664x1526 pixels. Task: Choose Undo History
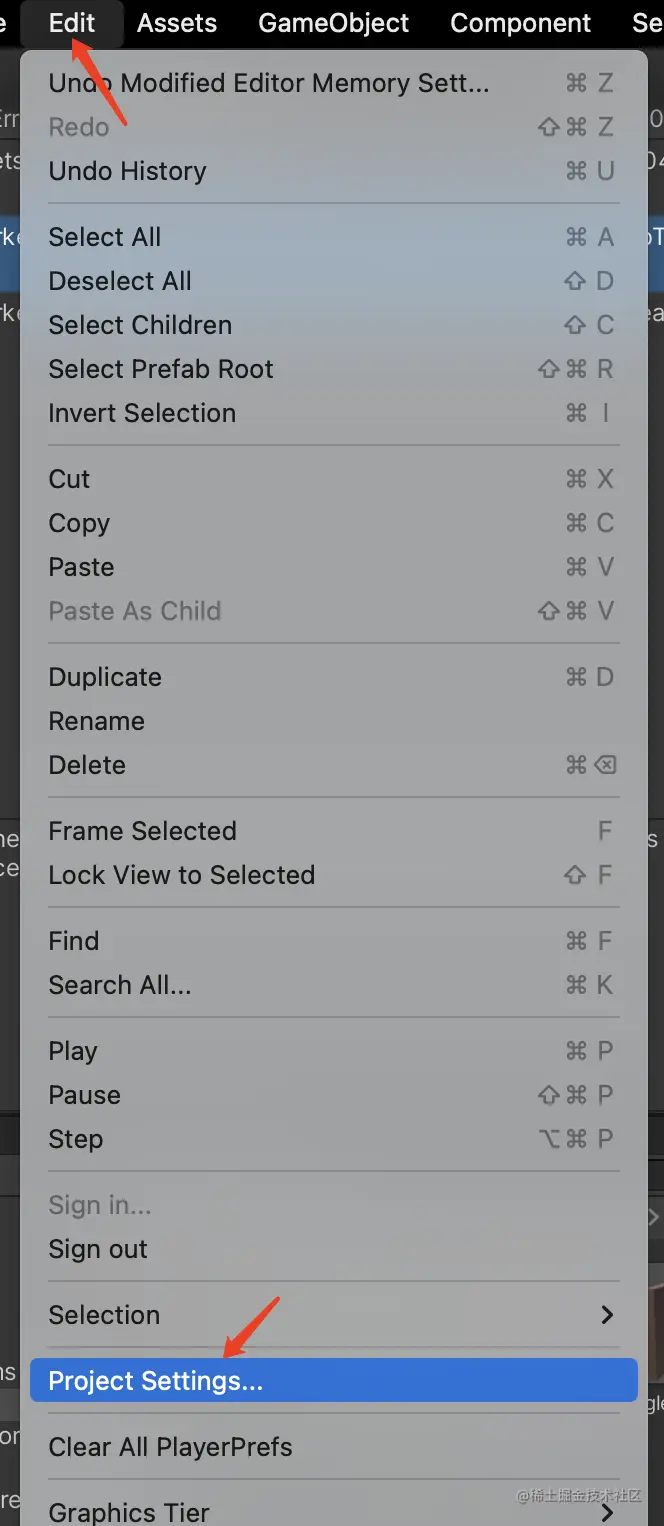(x=127, y=171)
